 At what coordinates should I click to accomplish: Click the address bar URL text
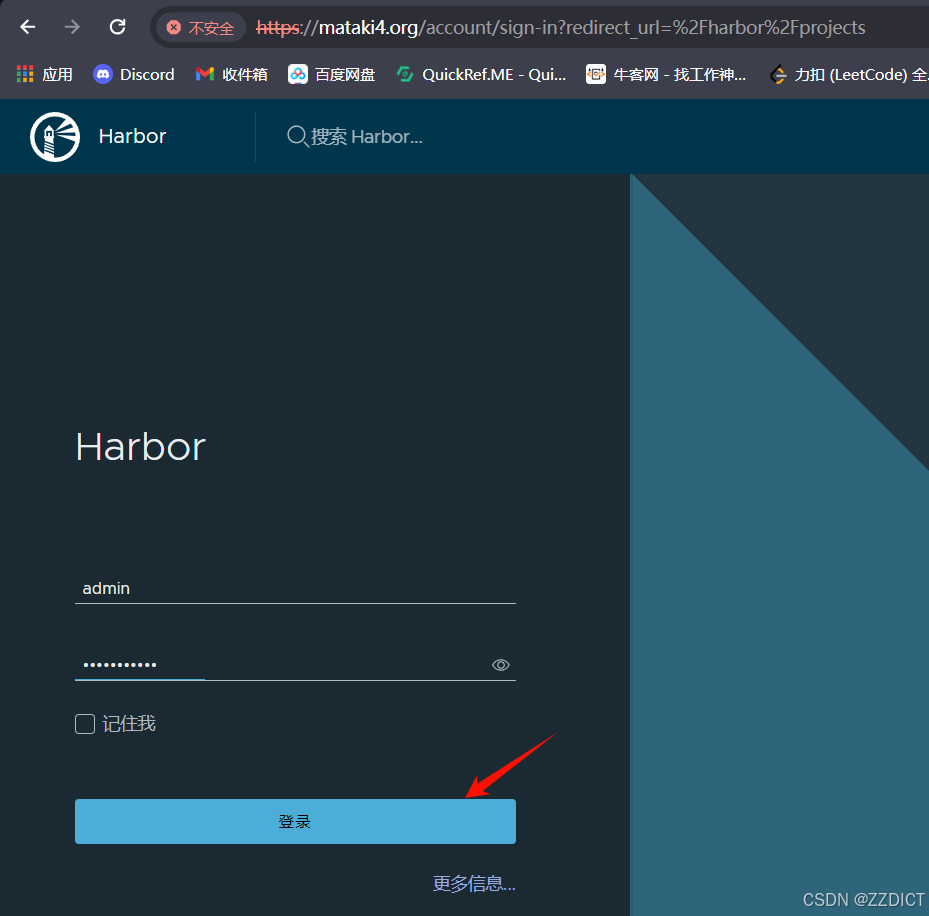(x=560, y=27)
